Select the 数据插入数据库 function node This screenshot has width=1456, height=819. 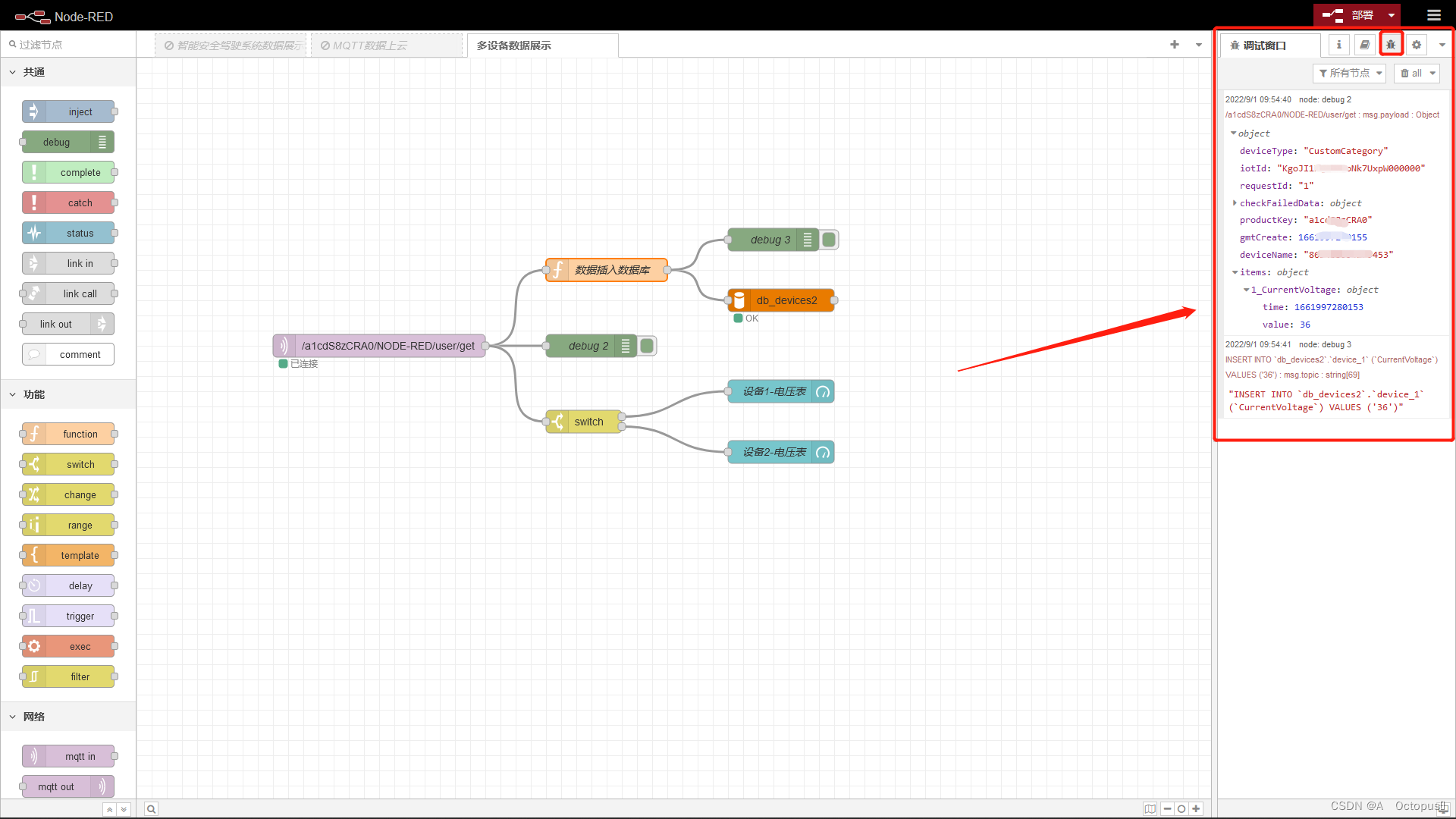coord(607,270)
